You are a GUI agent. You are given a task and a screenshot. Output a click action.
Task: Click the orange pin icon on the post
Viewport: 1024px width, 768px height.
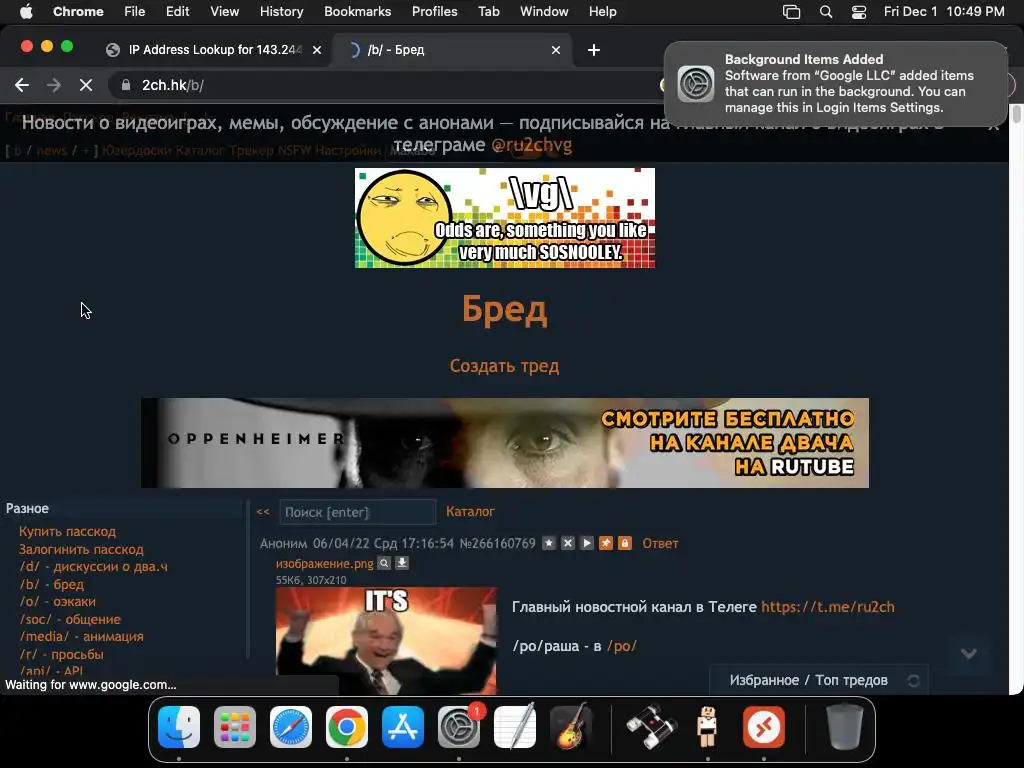pos(606,543)
